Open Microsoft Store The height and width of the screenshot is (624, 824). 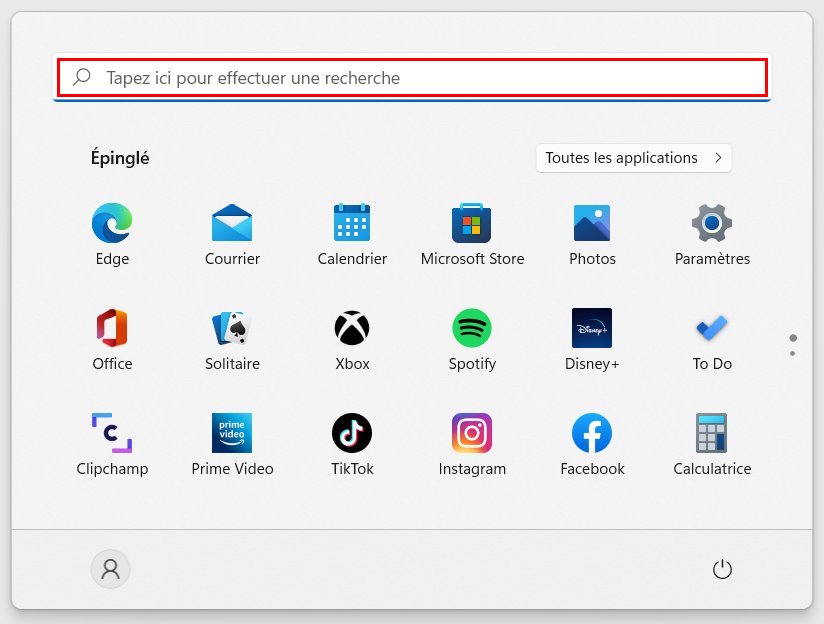(x=472, y=234)
